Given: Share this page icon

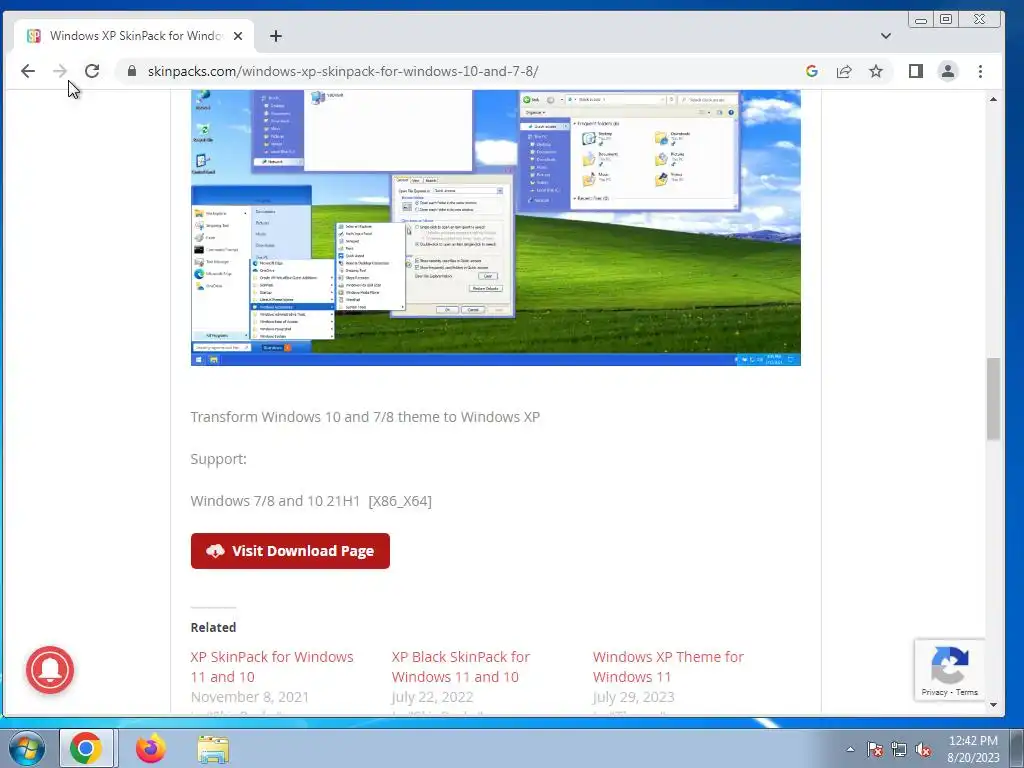Looking at the screenshot, I should pyautogui.click(x=844, y=71).
